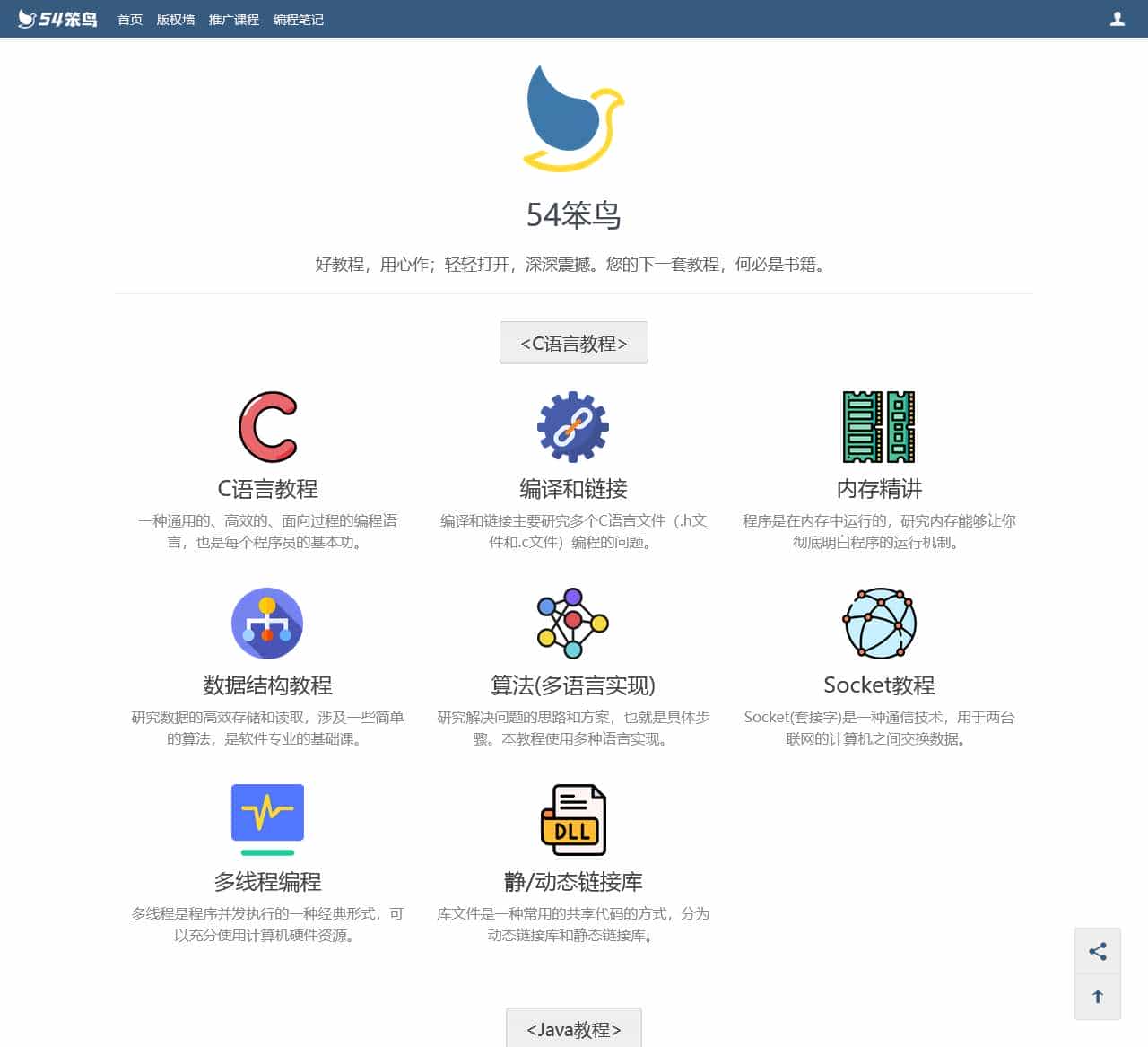The height and width of the screenshot is (1047, 1148).
Task: Open the 内存精讲 memory chip icon
Action: click(878, 427)
